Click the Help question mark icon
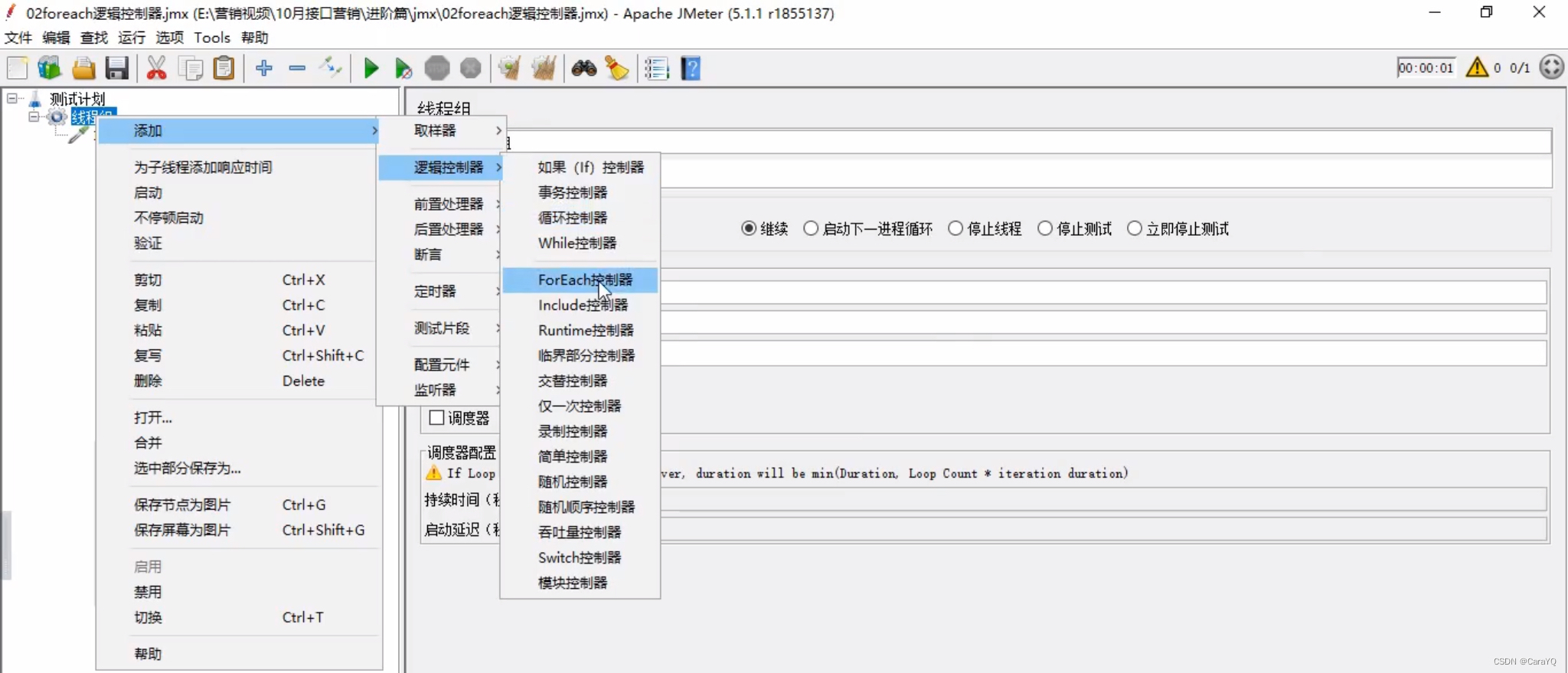This screenshot has width=1568, height=673. tap(691, 68)
